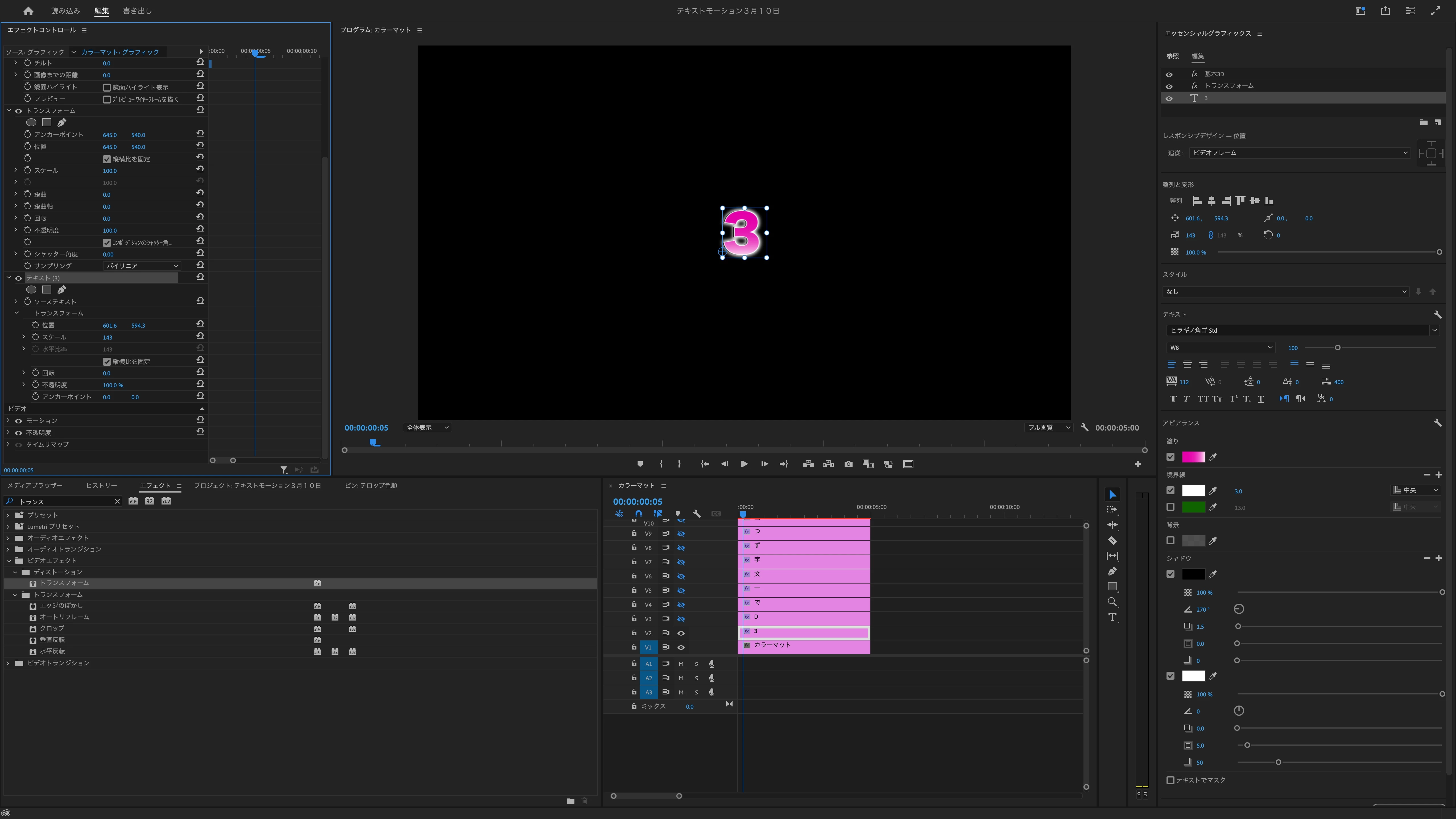Toggle the timeline snap magnet icon
Screen dimensions: 1456x819
pyautogui.click(x=638, y=514)
